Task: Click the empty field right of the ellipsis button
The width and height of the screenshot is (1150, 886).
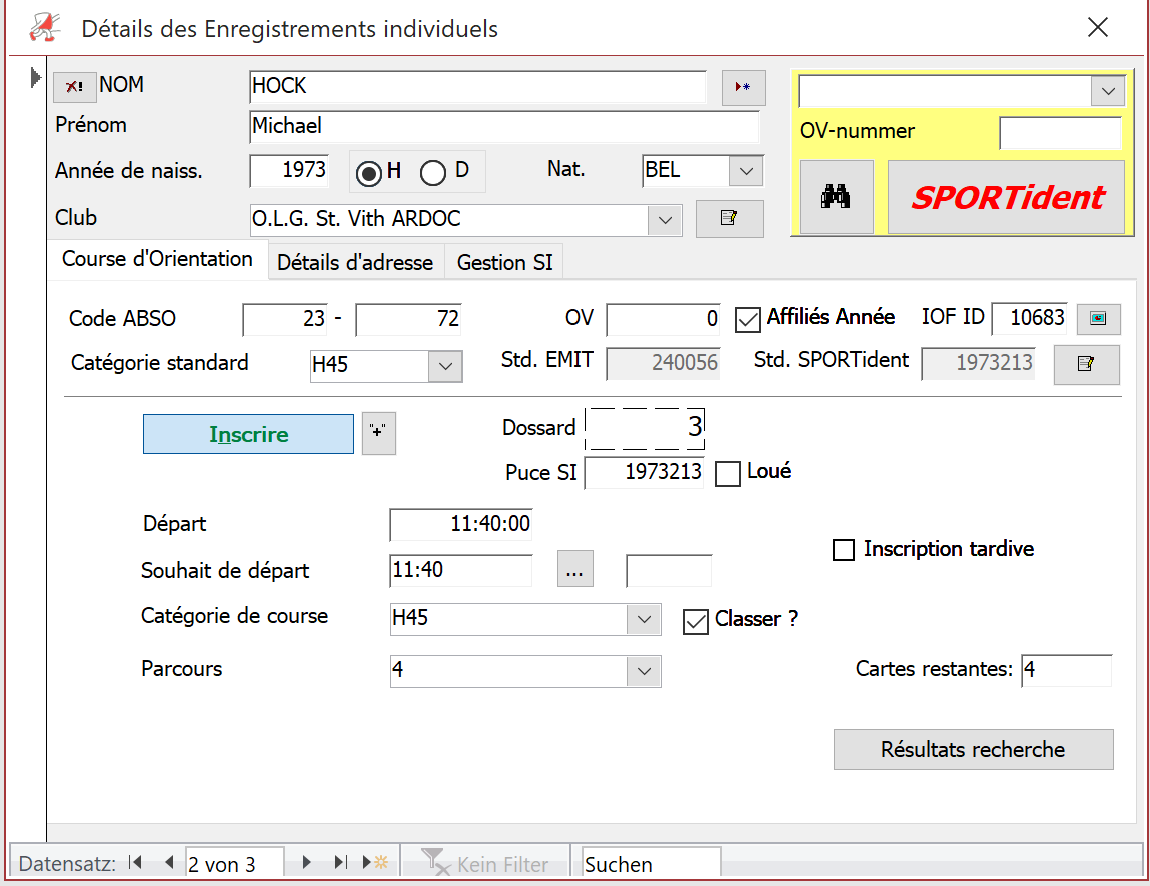Action: [669, 571]
